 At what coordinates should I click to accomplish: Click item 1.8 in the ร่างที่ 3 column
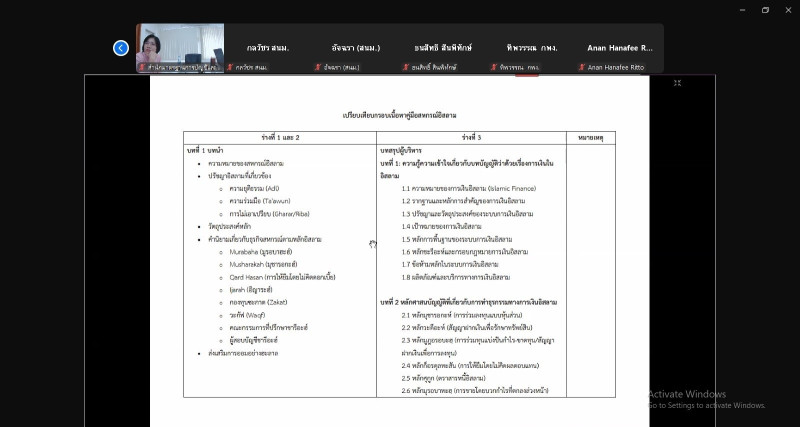456,277
